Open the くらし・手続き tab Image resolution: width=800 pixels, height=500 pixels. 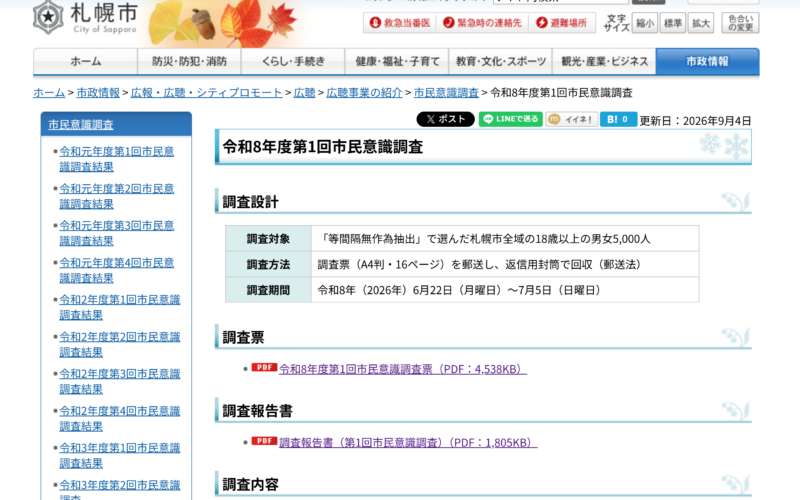pos(293,61)
